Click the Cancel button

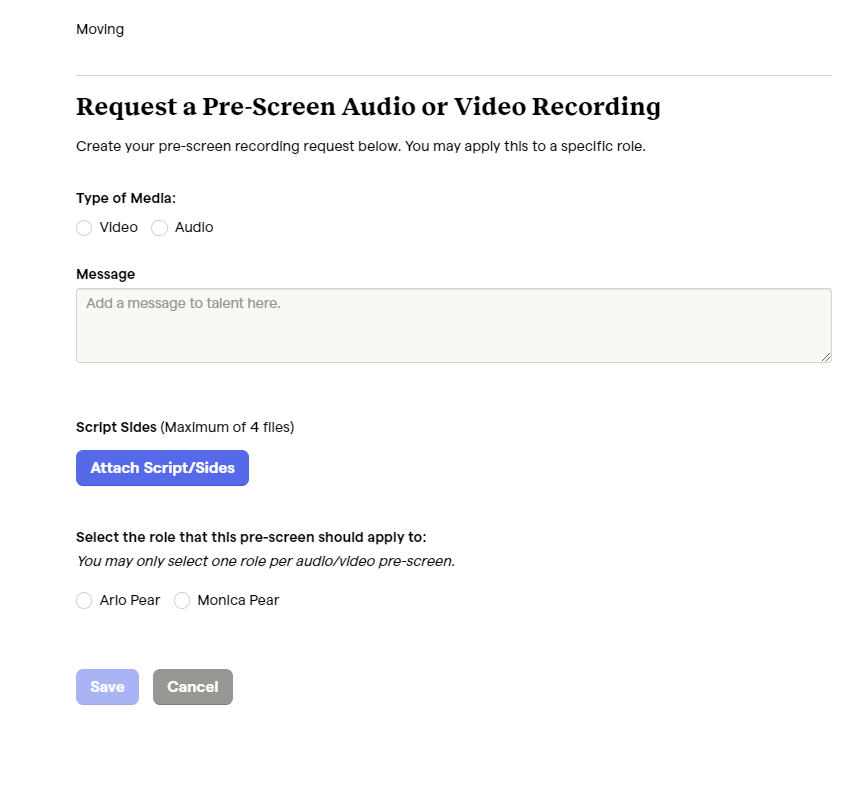click(193, 686)
